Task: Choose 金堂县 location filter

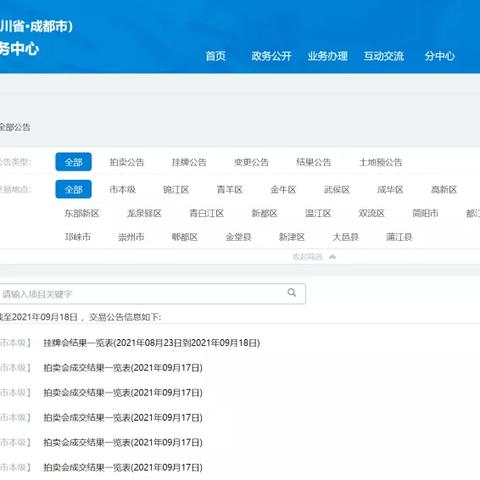Action: click(x=238, y=237)
